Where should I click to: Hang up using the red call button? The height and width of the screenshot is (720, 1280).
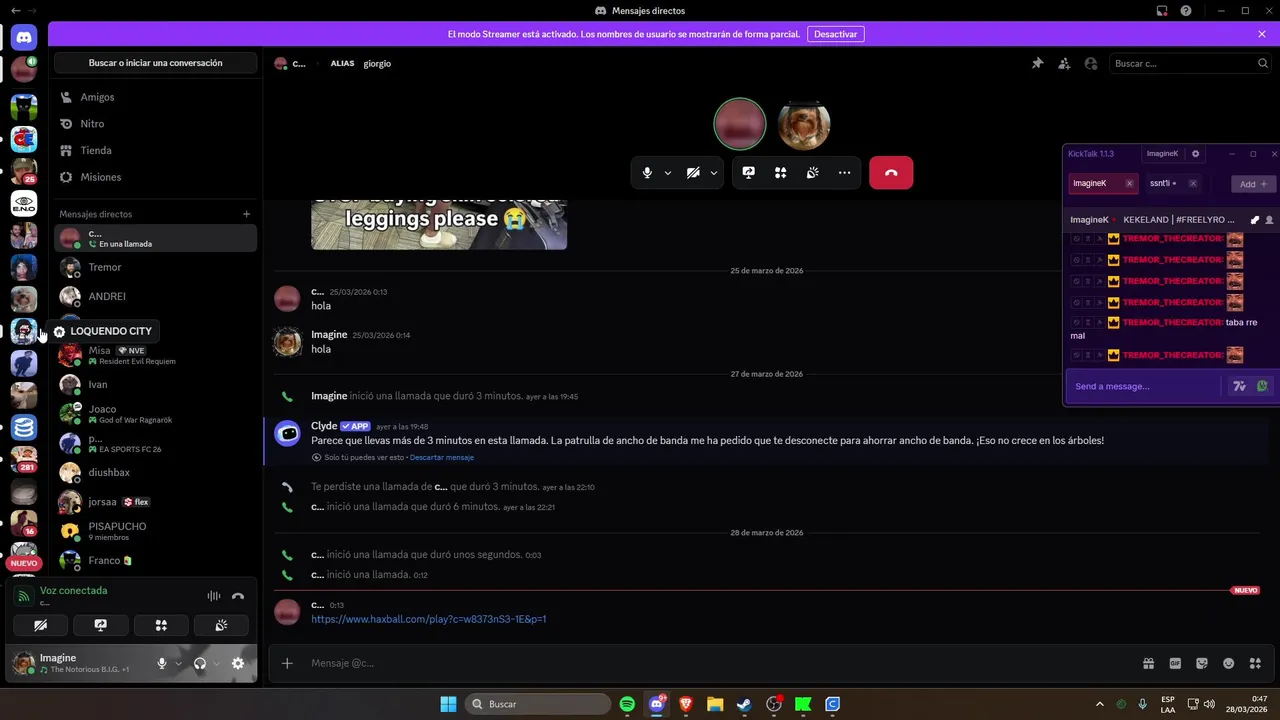click(x=891, y=173)
